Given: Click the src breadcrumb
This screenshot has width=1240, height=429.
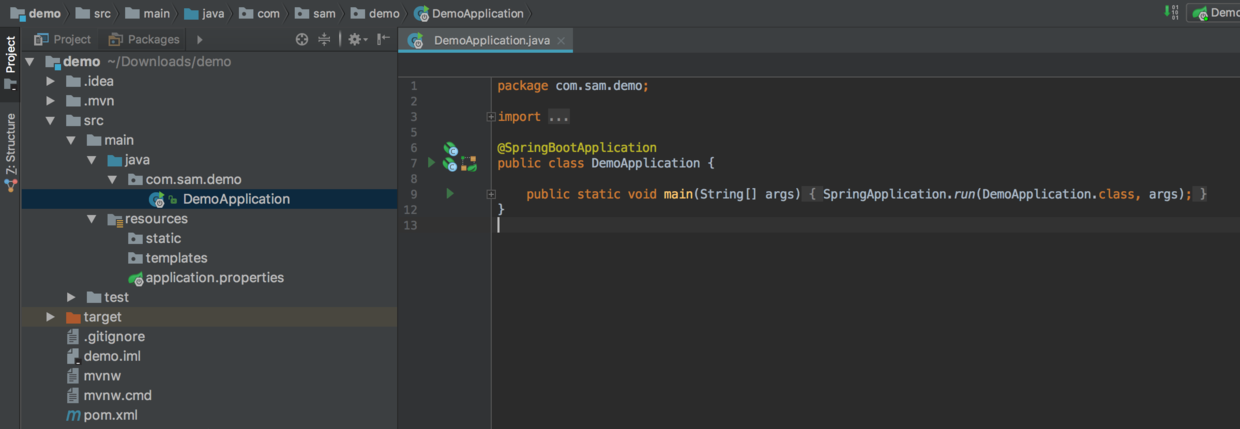Looking at the screenshot, I should point(94,13).
